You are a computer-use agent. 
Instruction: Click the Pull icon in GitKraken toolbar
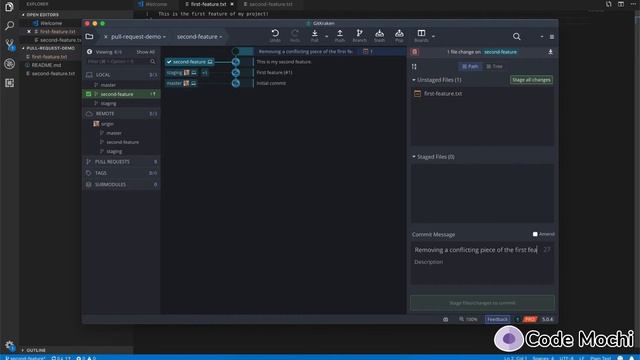point(315,33)
